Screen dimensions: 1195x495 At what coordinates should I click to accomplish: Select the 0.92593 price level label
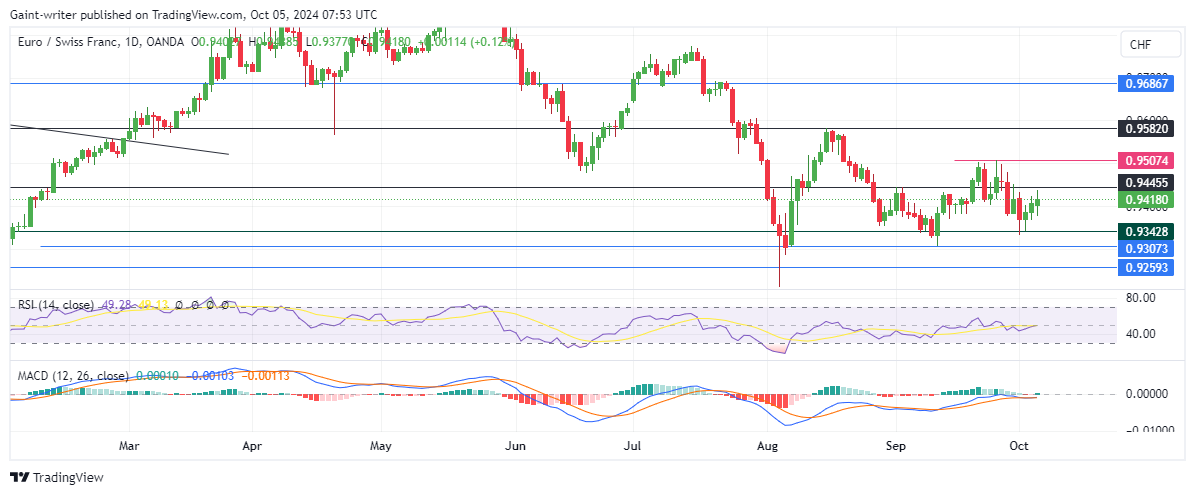[1145, 267]
